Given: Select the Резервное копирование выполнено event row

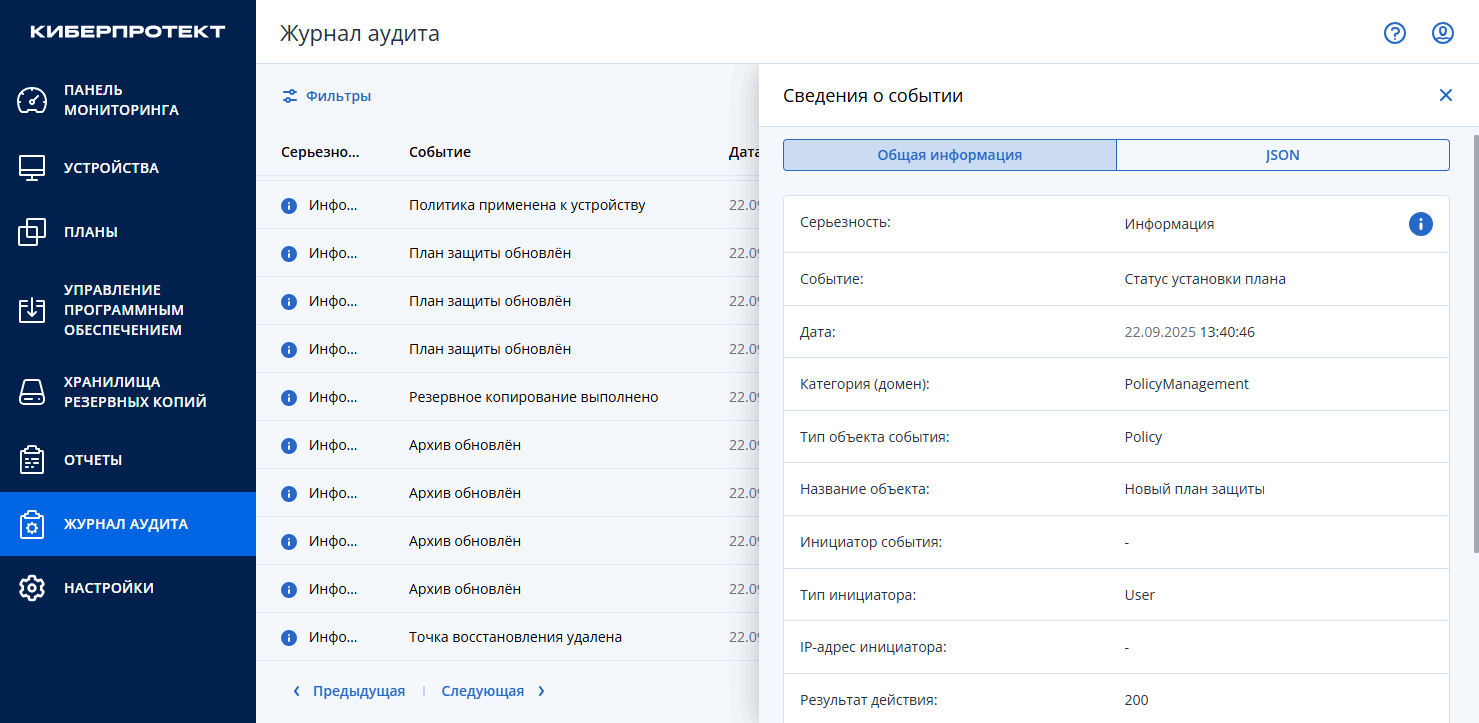Looking at the screenshot, I should click(533, 397).
